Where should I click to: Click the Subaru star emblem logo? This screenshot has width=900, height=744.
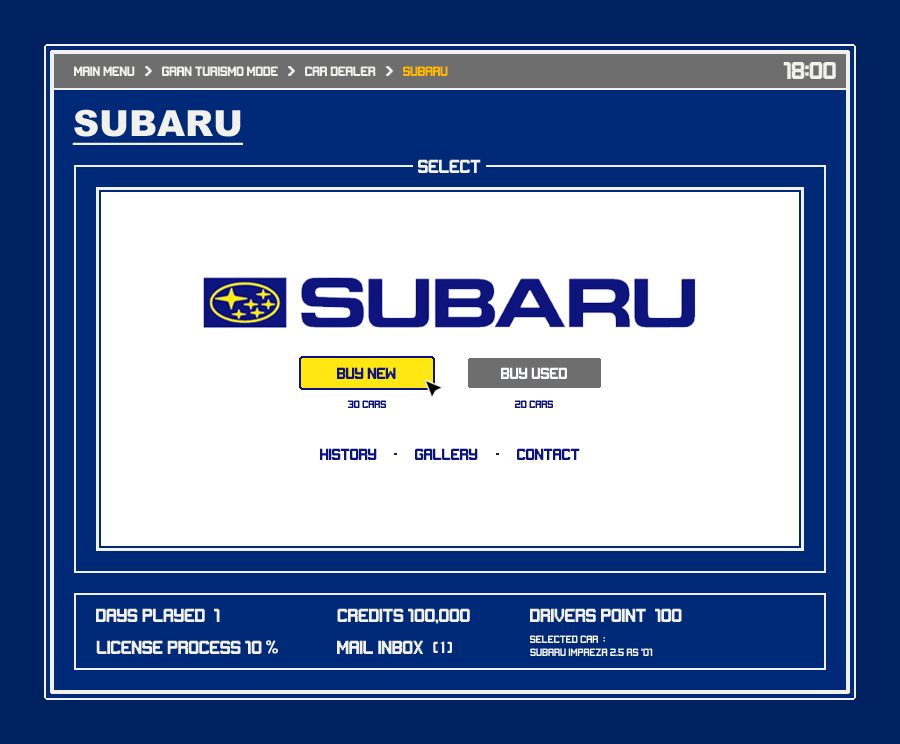[x=245, y=303]
